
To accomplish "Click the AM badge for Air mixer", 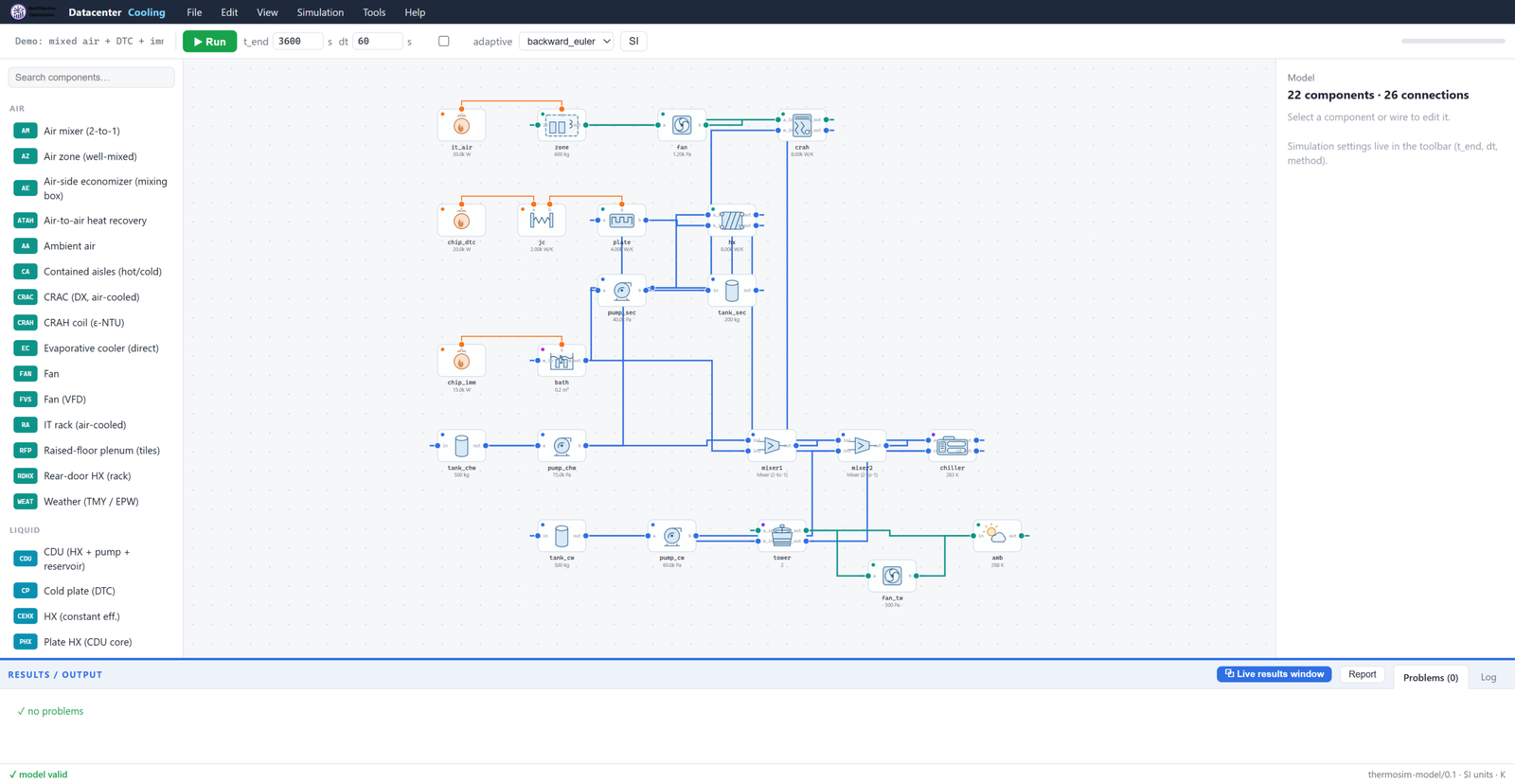I will 26,131.
